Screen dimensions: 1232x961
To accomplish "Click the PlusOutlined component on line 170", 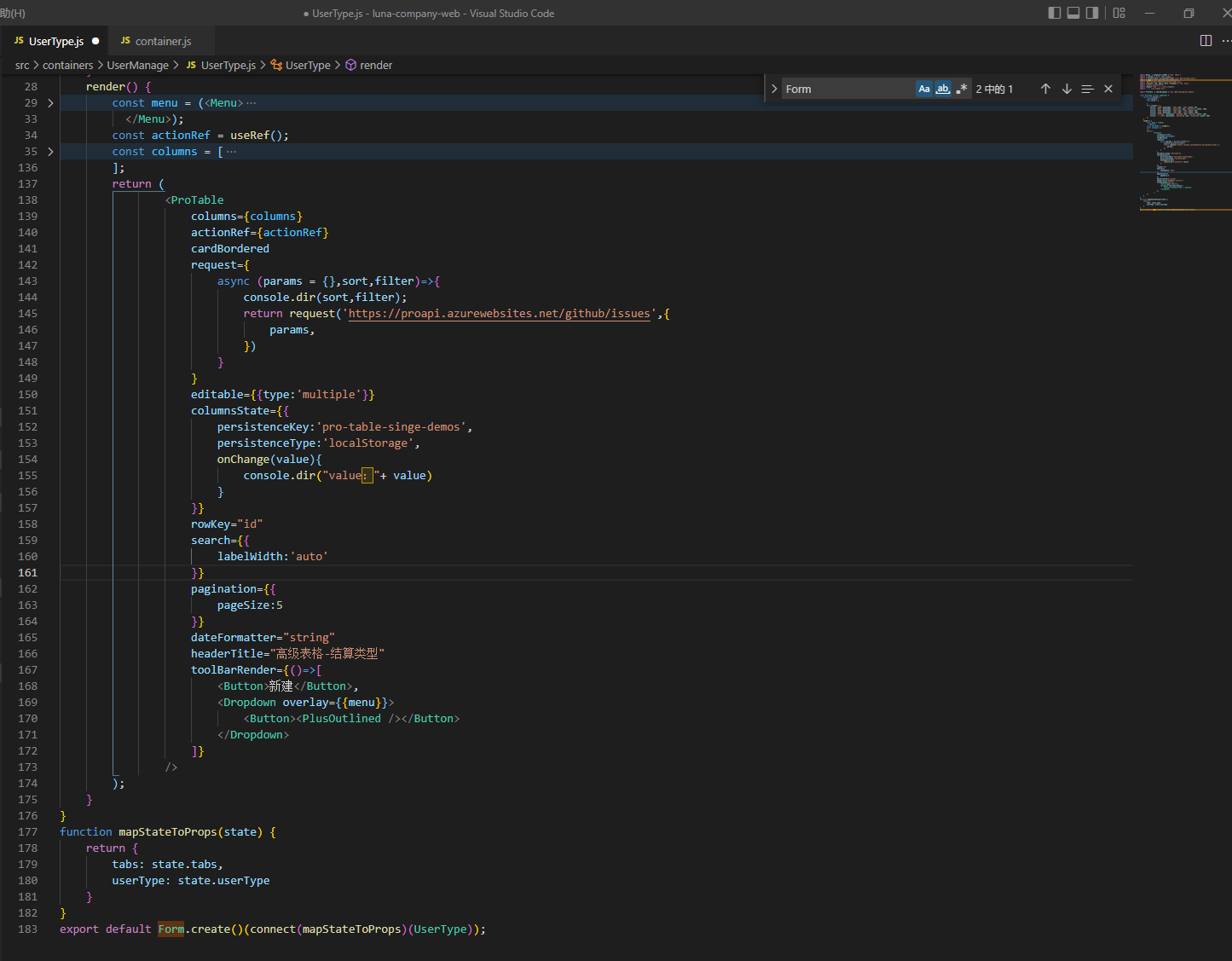I will pos(341,719).
